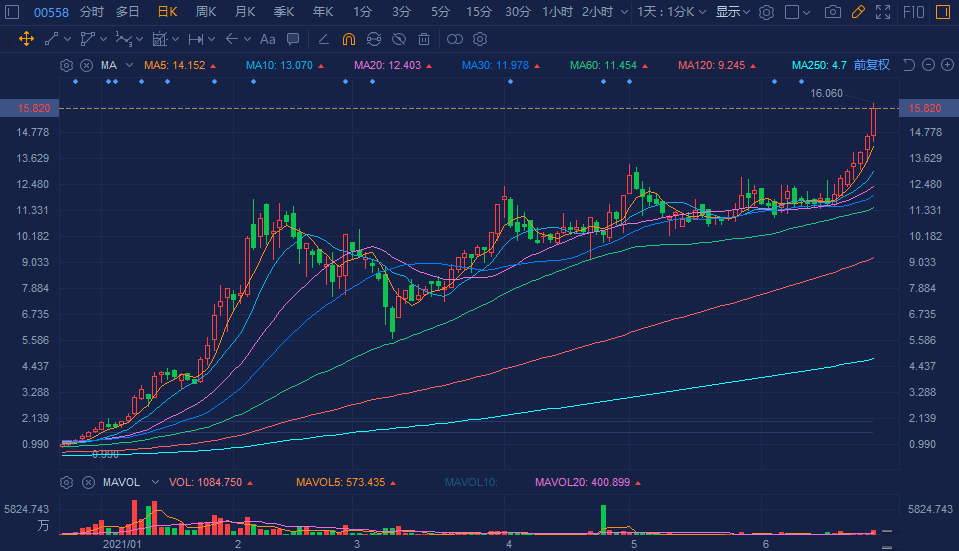Remove the MA indicator
Viewport: 959px width, 551px height.
pos(87,65)
